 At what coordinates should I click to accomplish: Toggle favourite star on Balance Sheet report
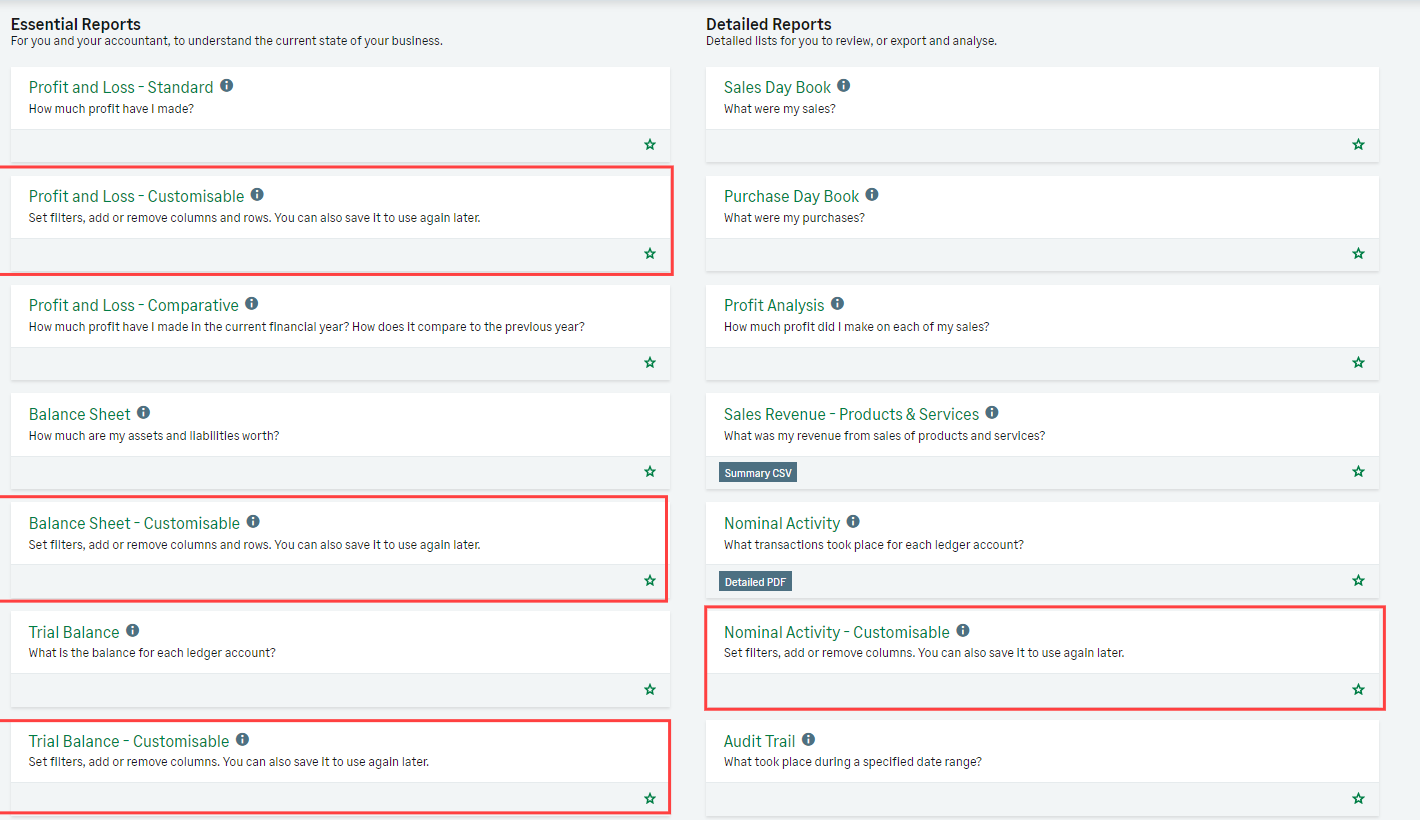(x=650, y=472)
